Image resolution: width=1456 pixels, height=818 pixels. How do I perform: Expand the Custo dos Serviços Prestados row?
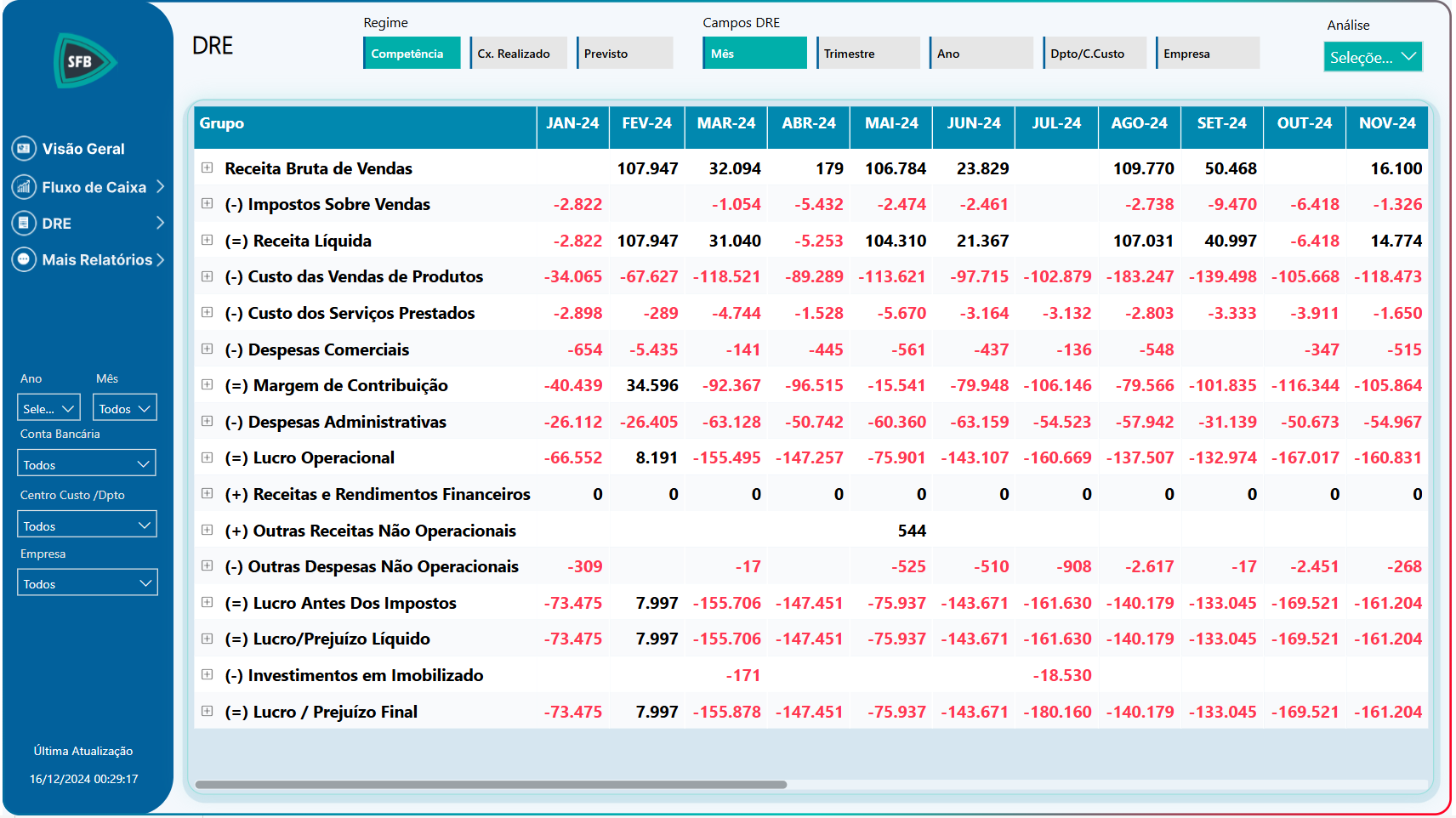pyautogui.click(x=207, y=312)
